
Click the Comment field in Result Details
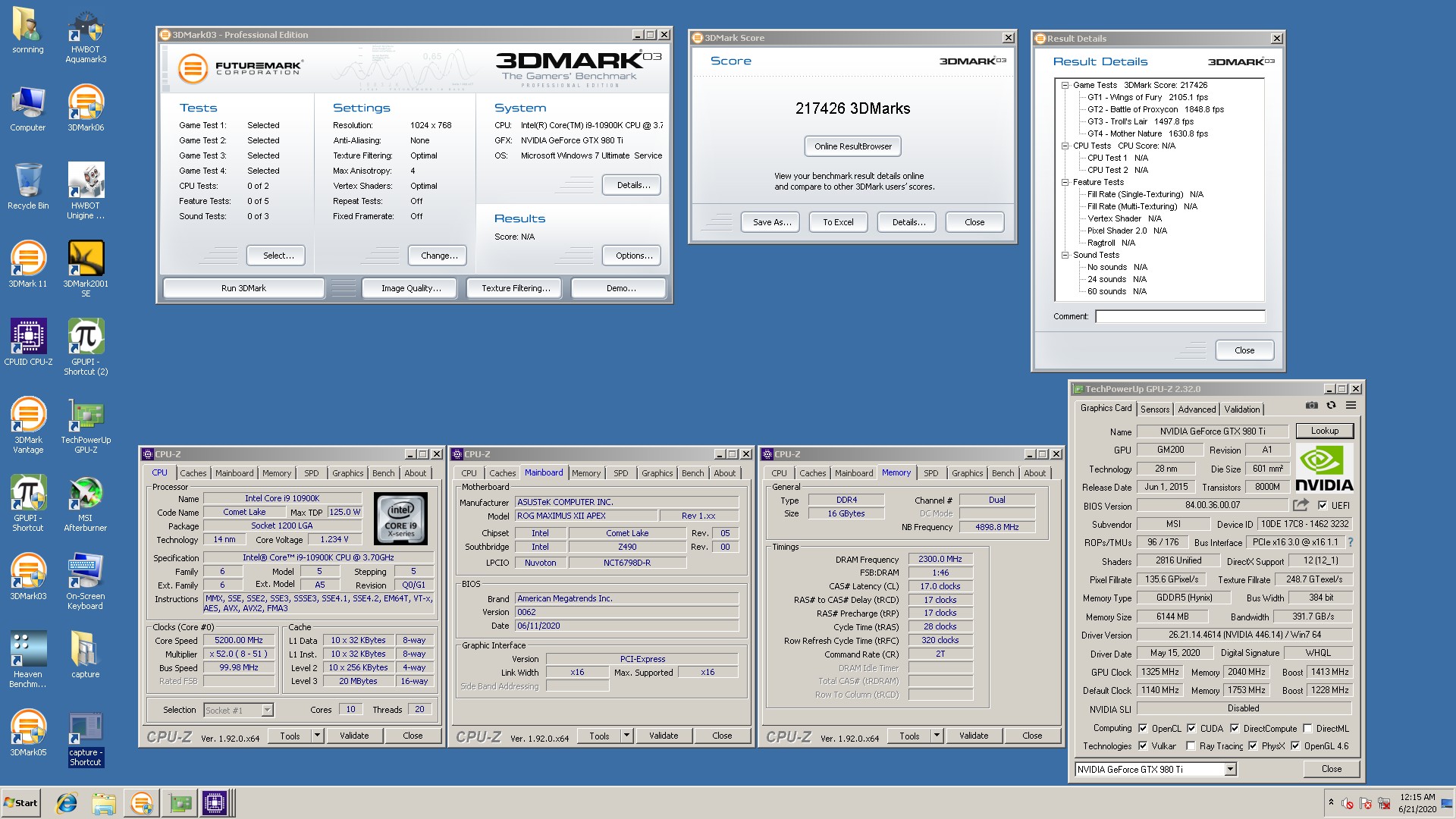1180,316
